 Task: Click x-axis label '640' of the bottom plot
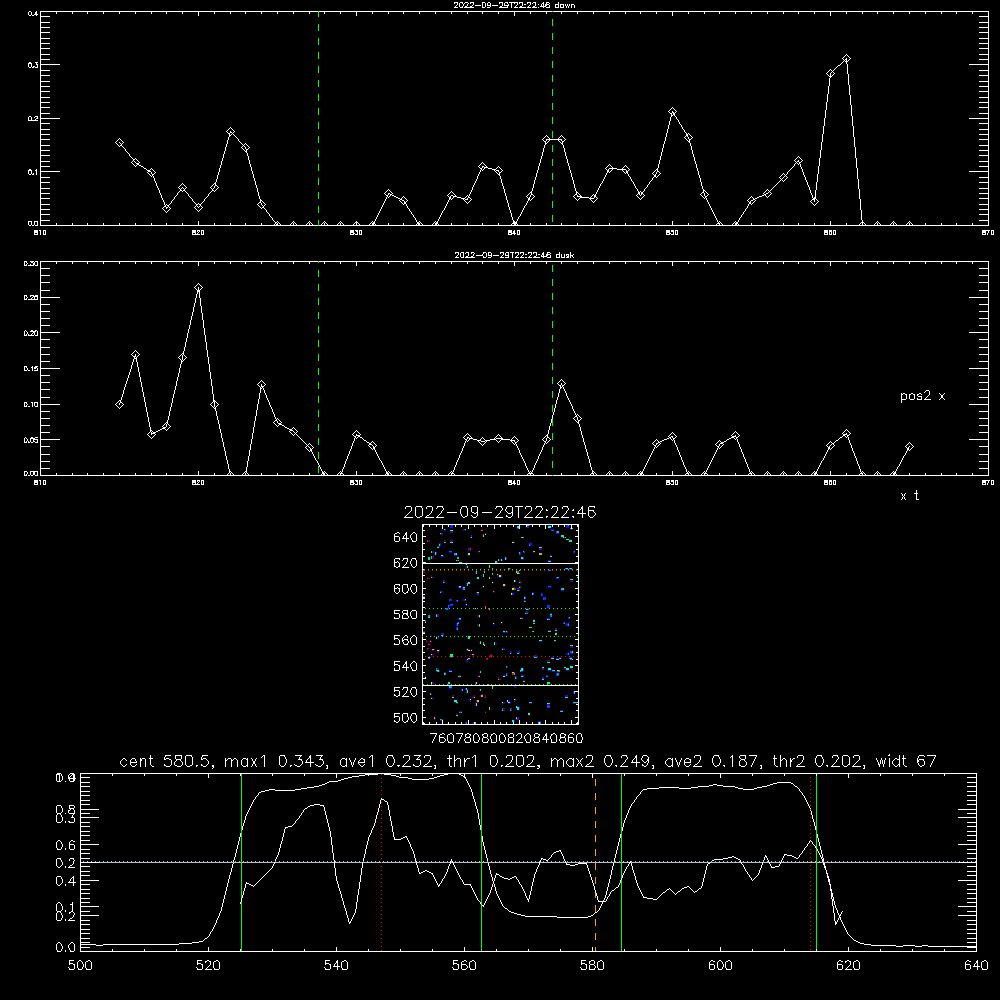pos(976,966)
